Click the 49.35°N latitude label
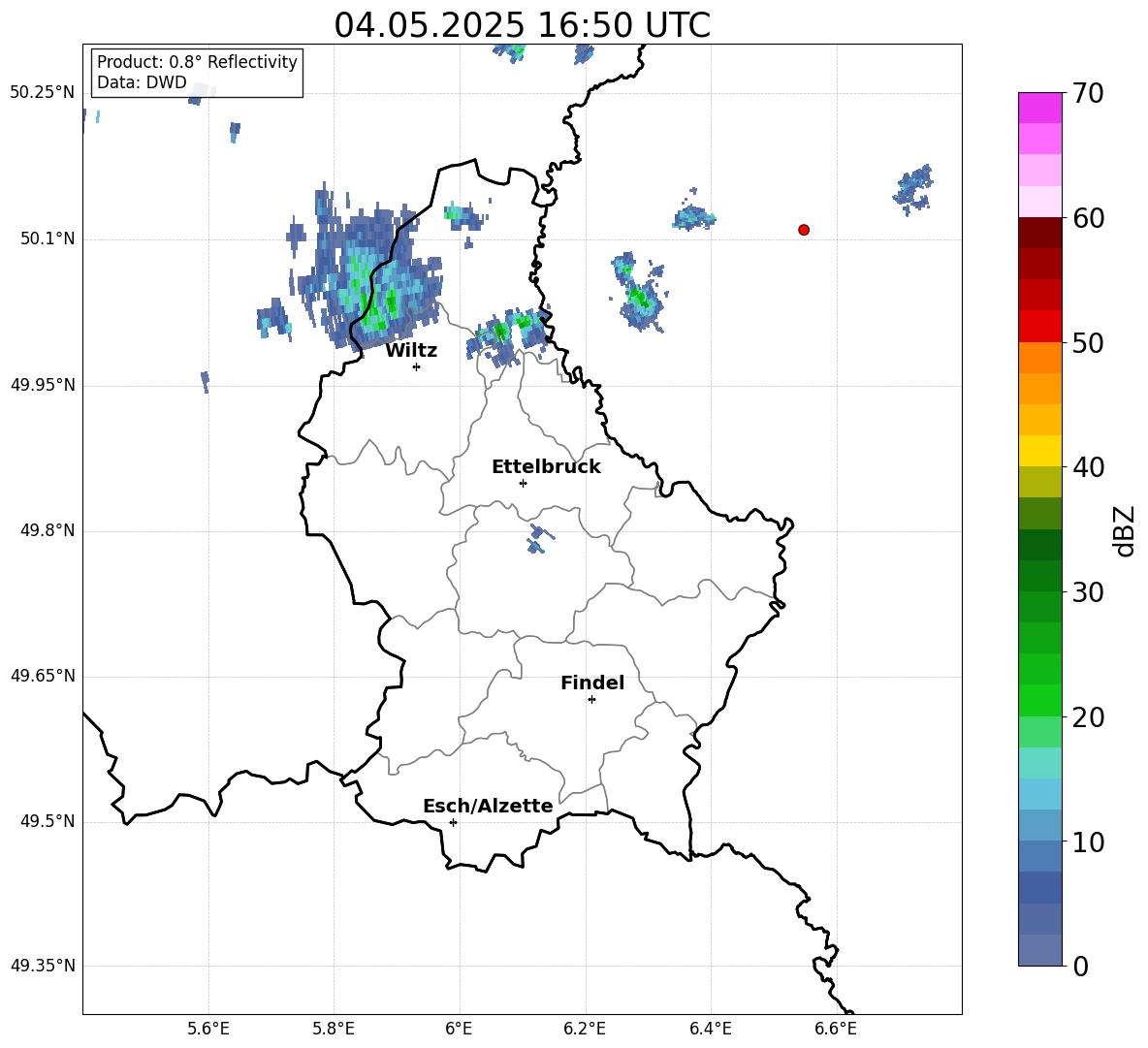The height and width of the screenshot is (1048, 1148). point(43,966)
